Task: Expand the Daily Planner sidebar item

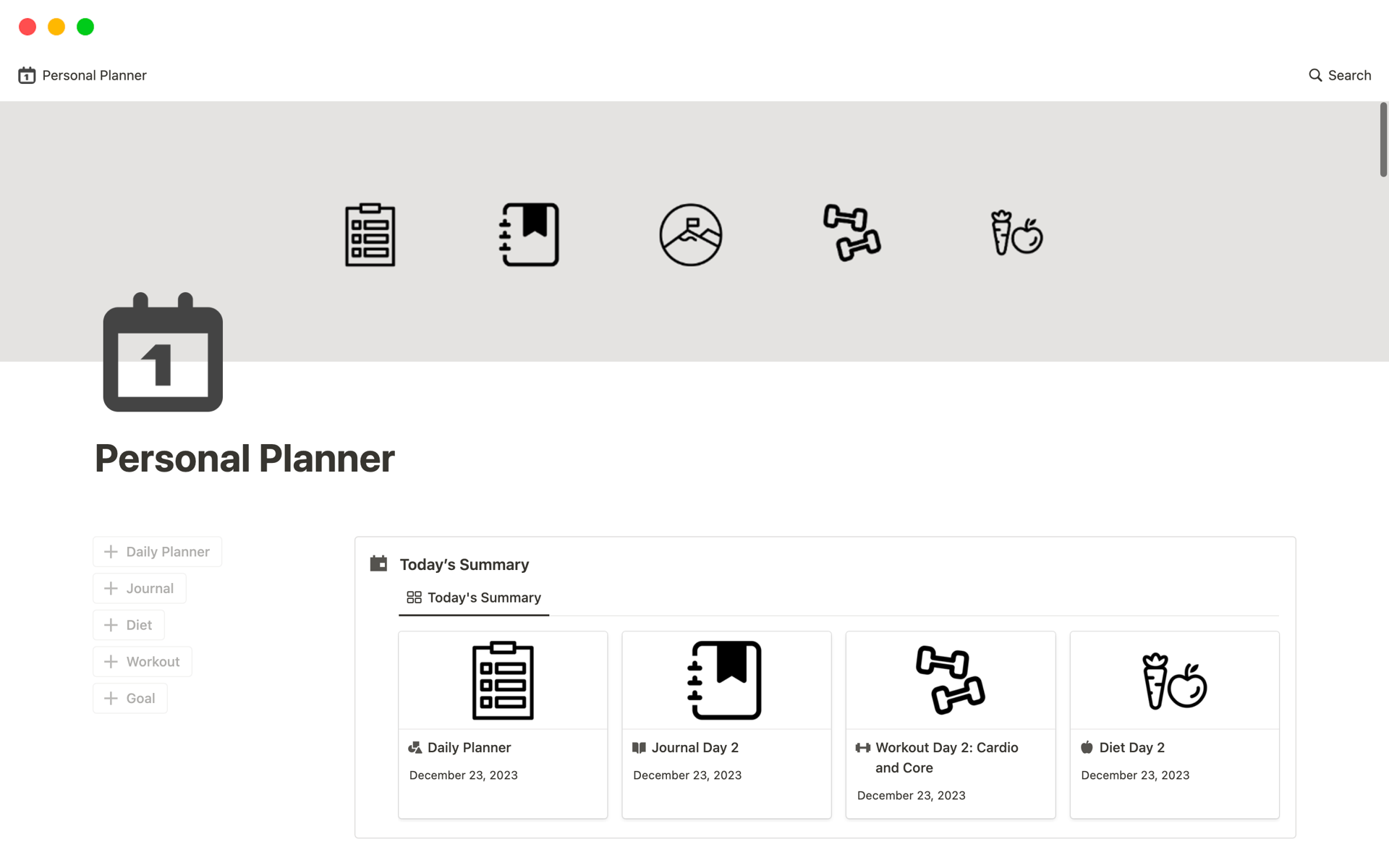Action: click(x=109, y=551)
